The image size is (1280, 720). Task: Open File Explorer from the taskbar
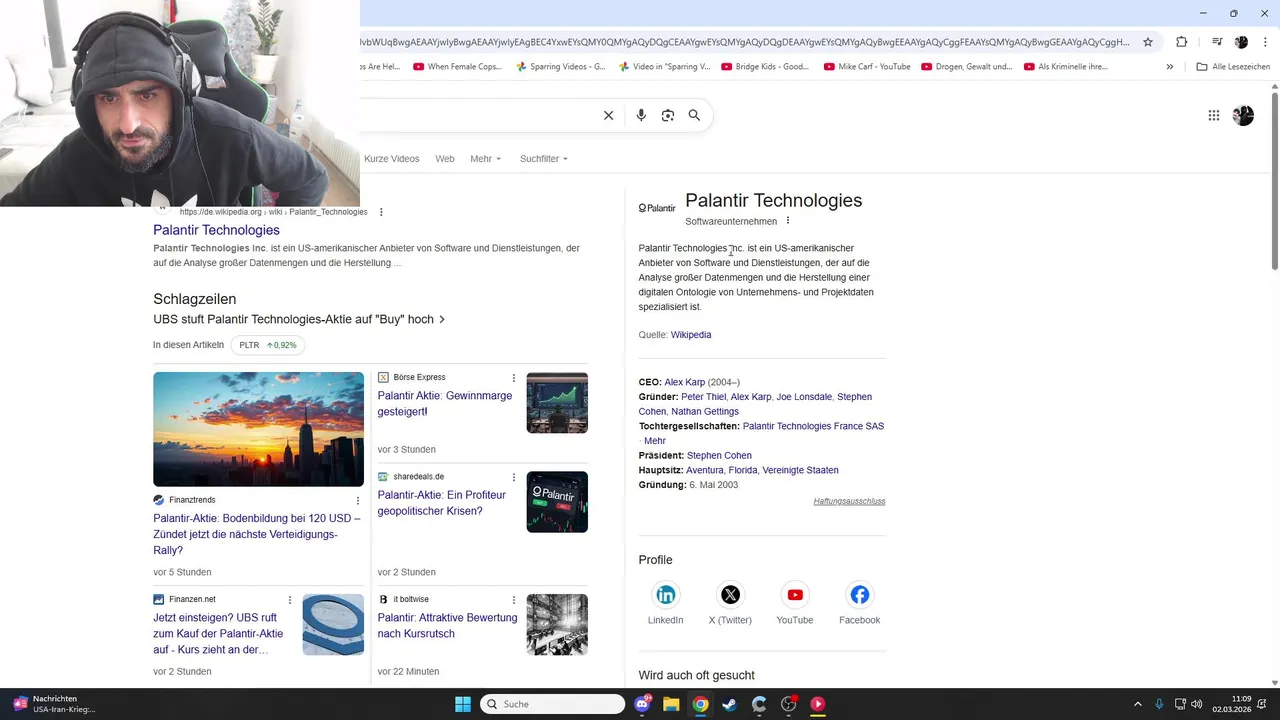[x=671, y=704]
